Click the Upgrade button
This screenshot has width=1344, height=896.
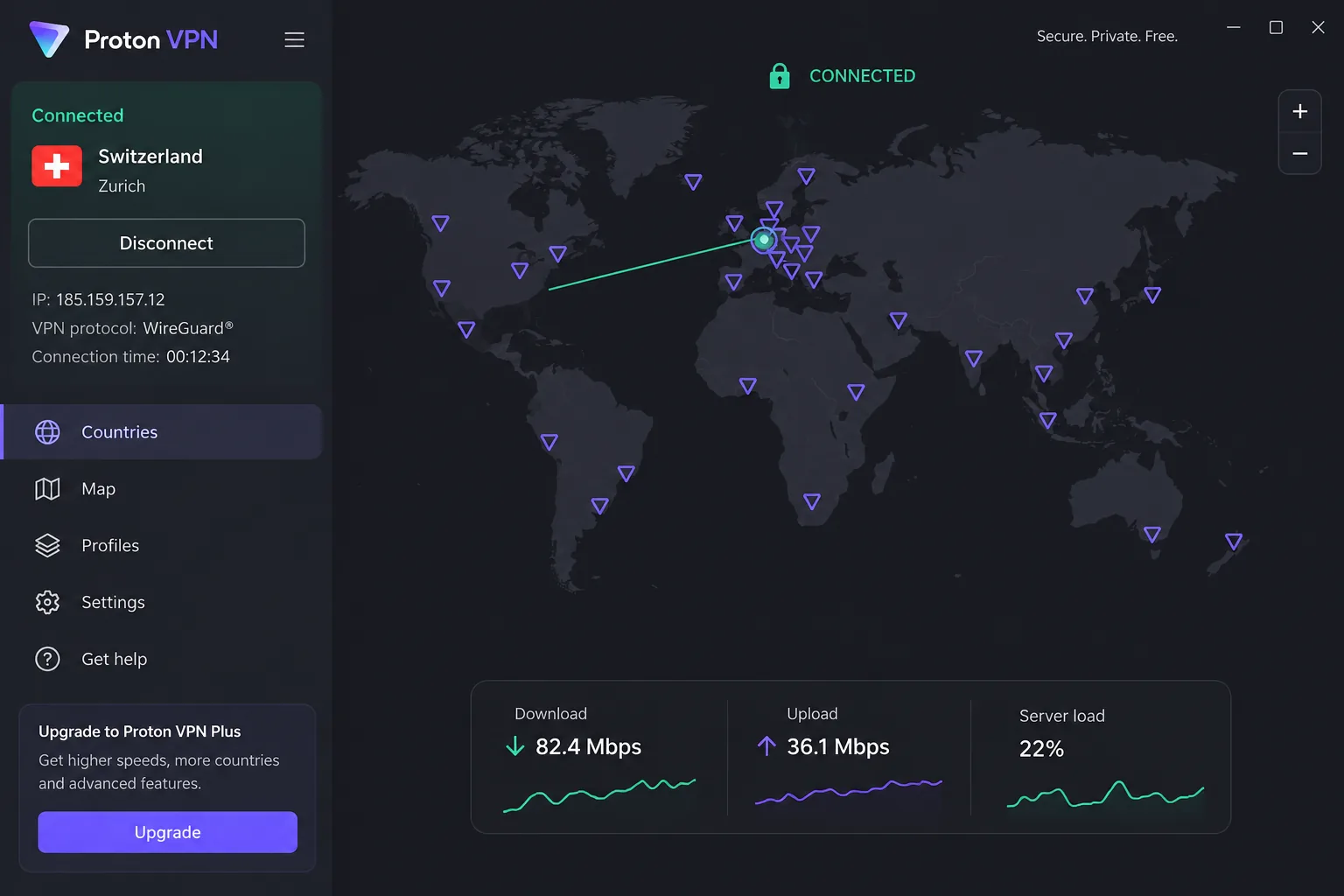[x=167, y=832]
